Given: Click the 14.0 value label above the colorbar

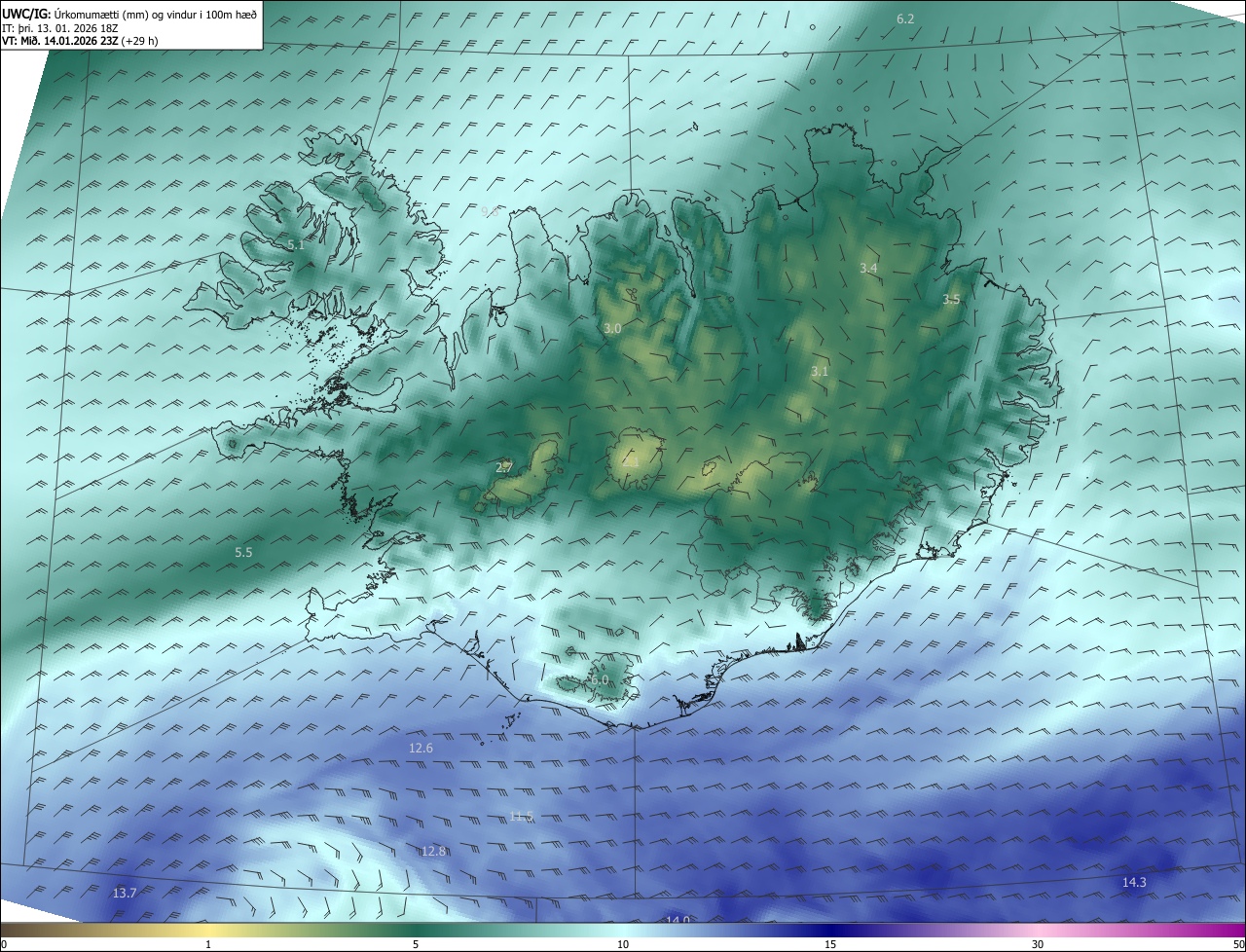Looking at the screenshot, I should click(678, 920).
